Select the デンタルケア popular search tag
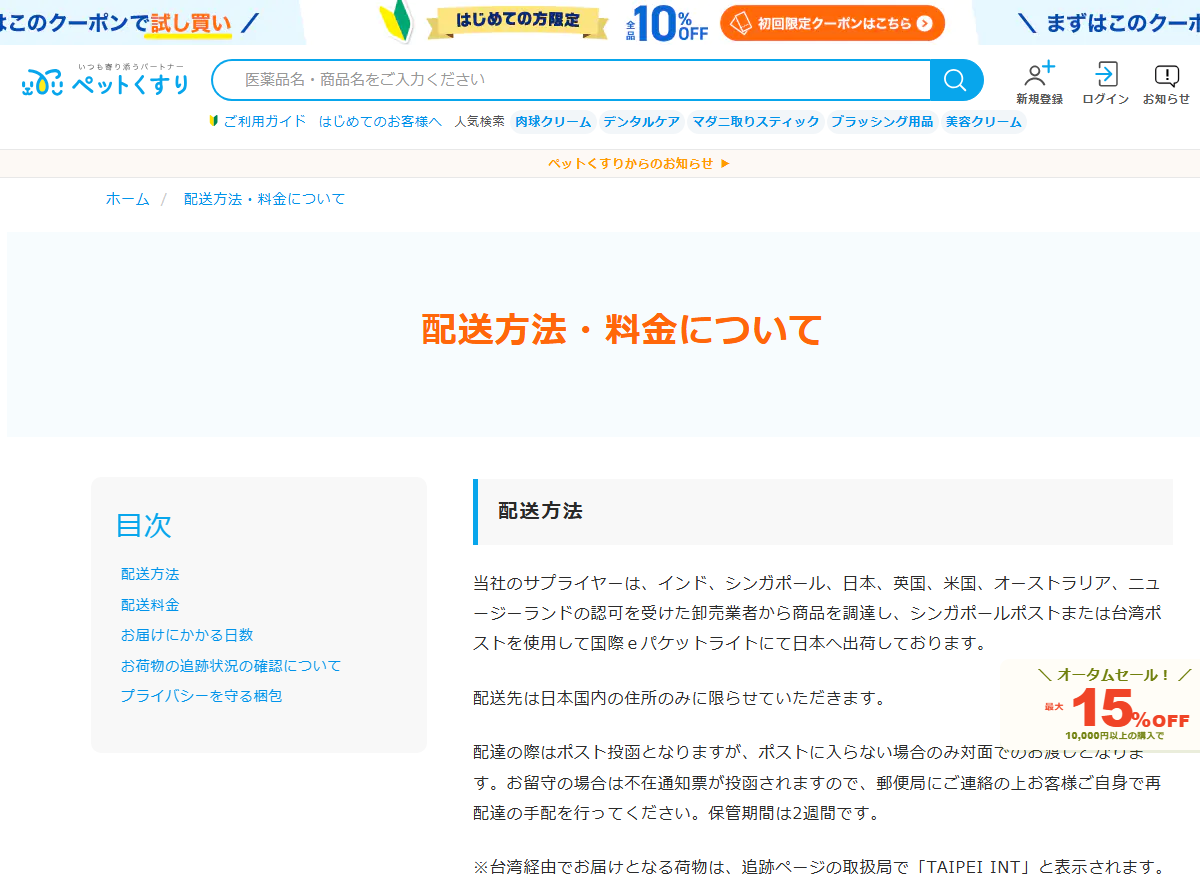Screen dimensions: 1200x880 [641, 122]
